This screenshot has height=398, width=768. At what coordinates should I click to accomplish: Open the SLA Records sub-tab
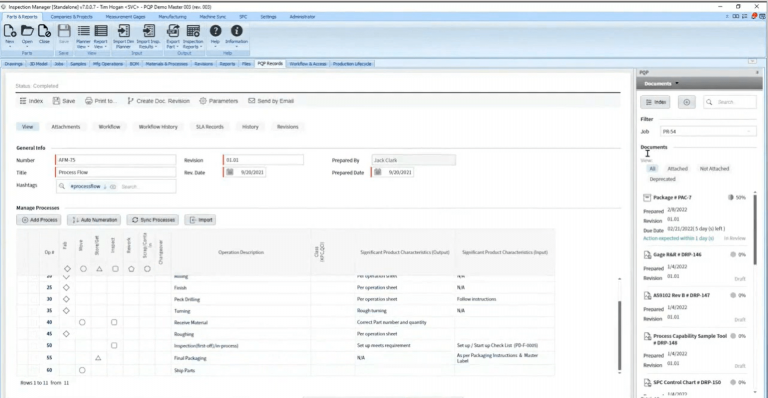point(210,127)
